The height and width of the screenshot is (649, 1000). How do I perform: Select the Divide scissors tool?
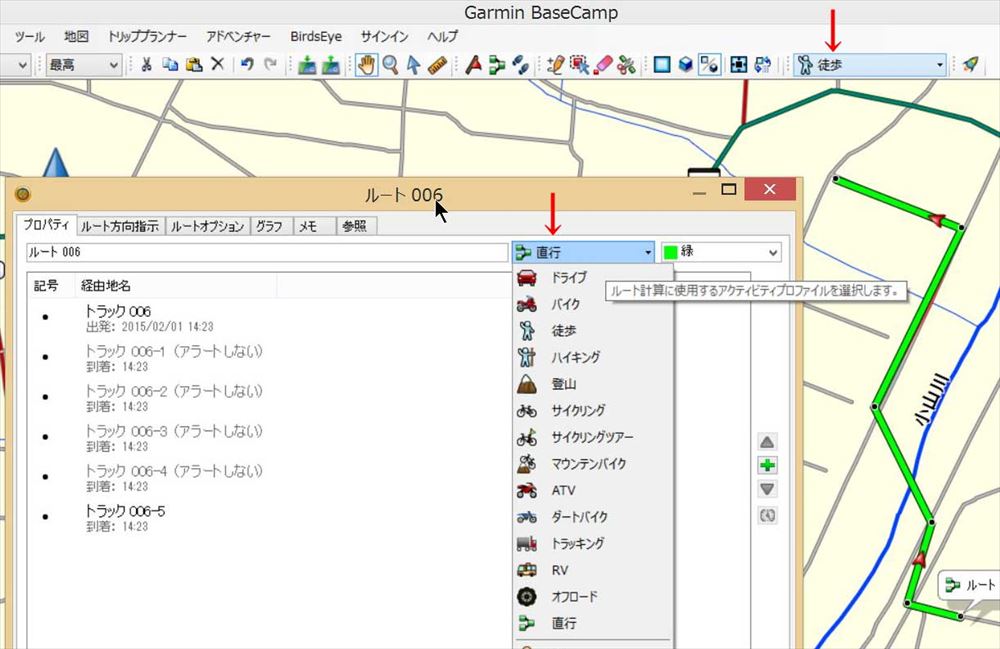(x=626, y=65)
